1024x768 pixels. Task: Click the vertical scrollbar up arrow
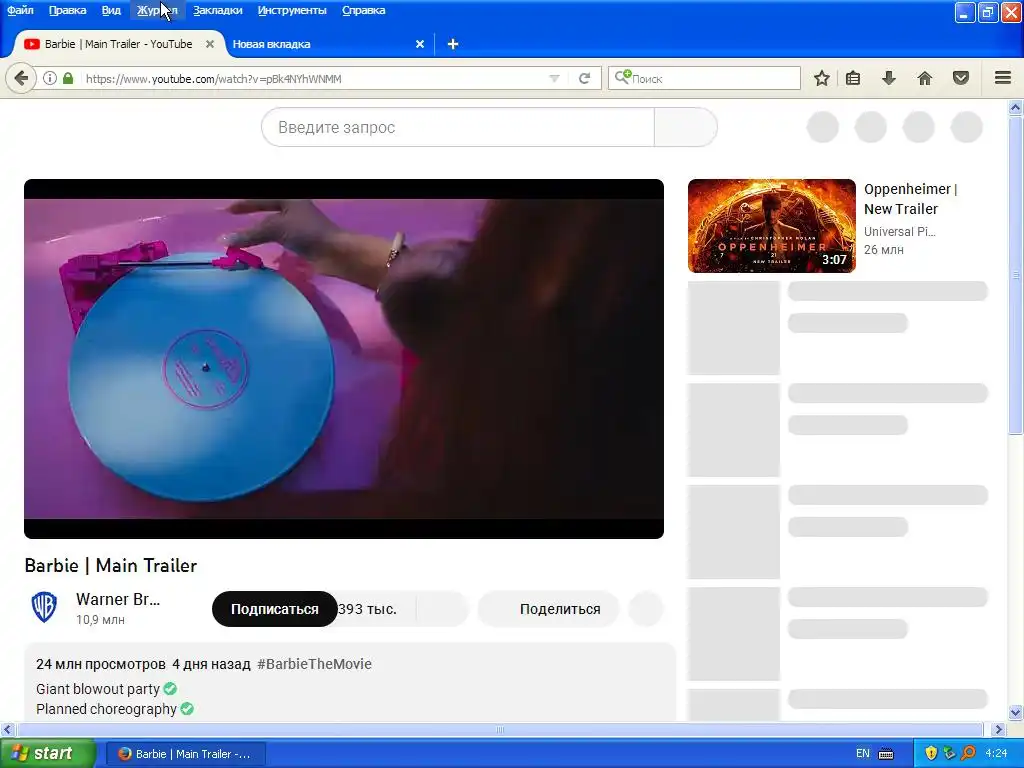pos(1015,107)
